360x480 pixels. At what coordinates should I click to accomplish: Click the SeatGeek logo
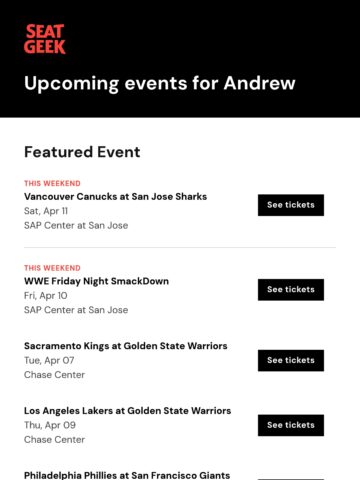pyautogui.click(x=45, y=39)
